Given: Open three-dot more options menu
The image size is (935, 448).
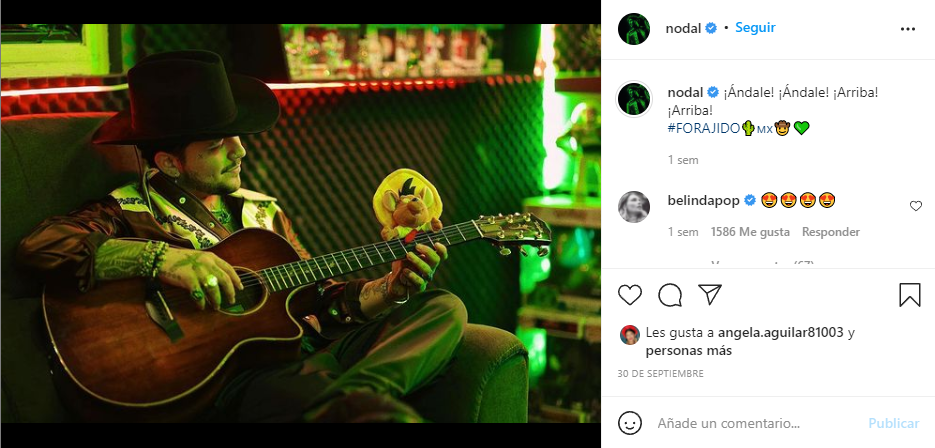Looking at the screenshot, I should tap(908, 29).
